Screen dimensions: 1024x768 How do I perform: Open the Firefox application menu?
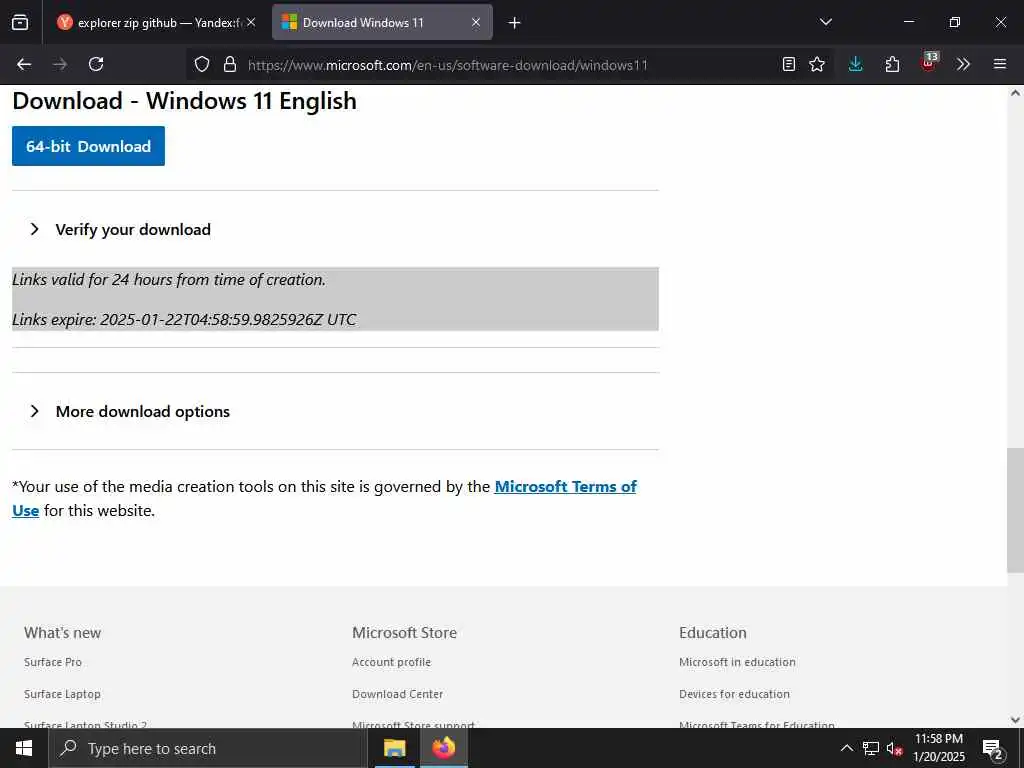pyautogui.click(x=1000, y=64)
